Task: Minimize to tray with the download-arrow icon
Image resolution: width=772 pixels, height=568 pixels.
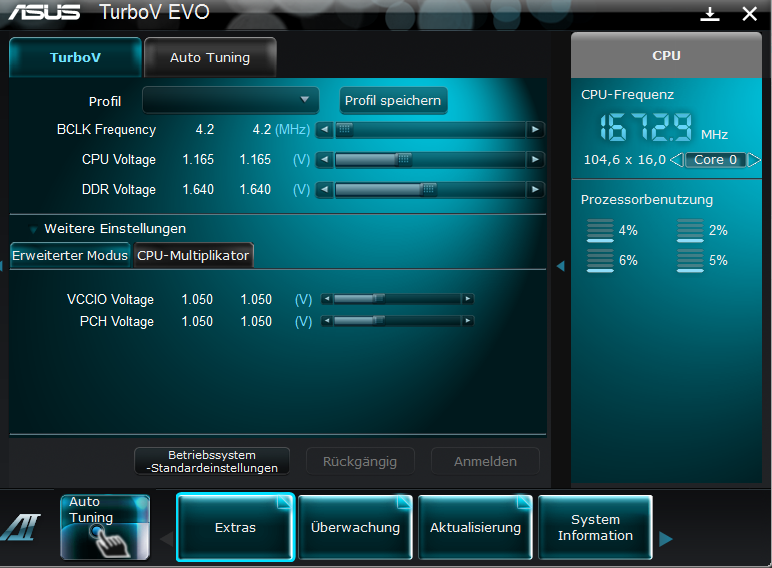Action: (709, 14)
